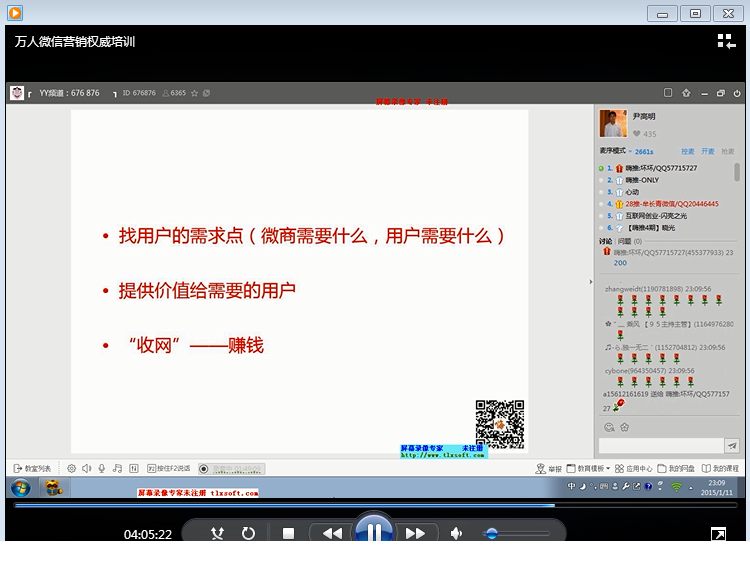Open 我的网盘 cloud drive
Image resolution: width=750 pixels, height=564 pixels.
pyautogui.click(x=676, y=468)
